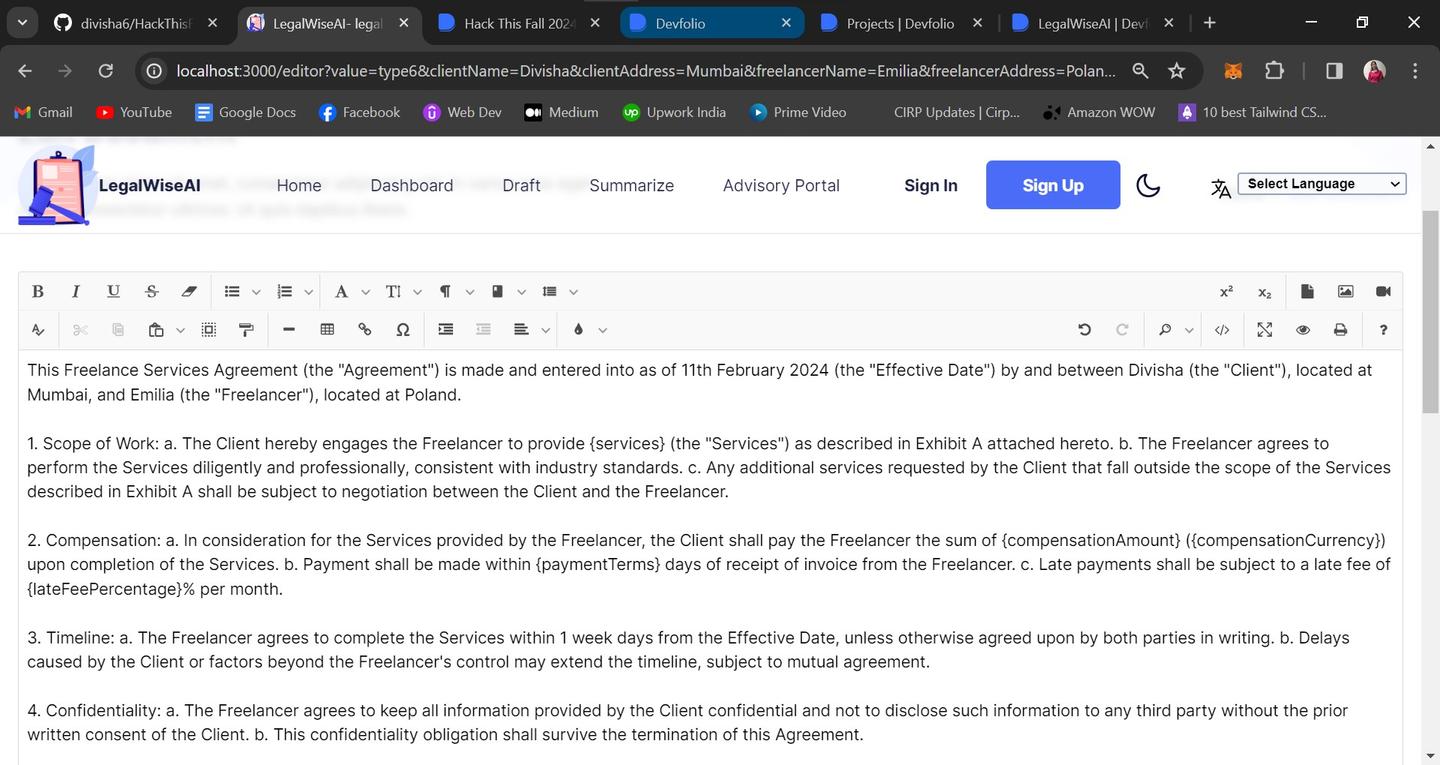Viewport: 1440px width, 765px height.
Task: Click the insert image icon
Action: pyautogui.click(x=1345, y=291)
